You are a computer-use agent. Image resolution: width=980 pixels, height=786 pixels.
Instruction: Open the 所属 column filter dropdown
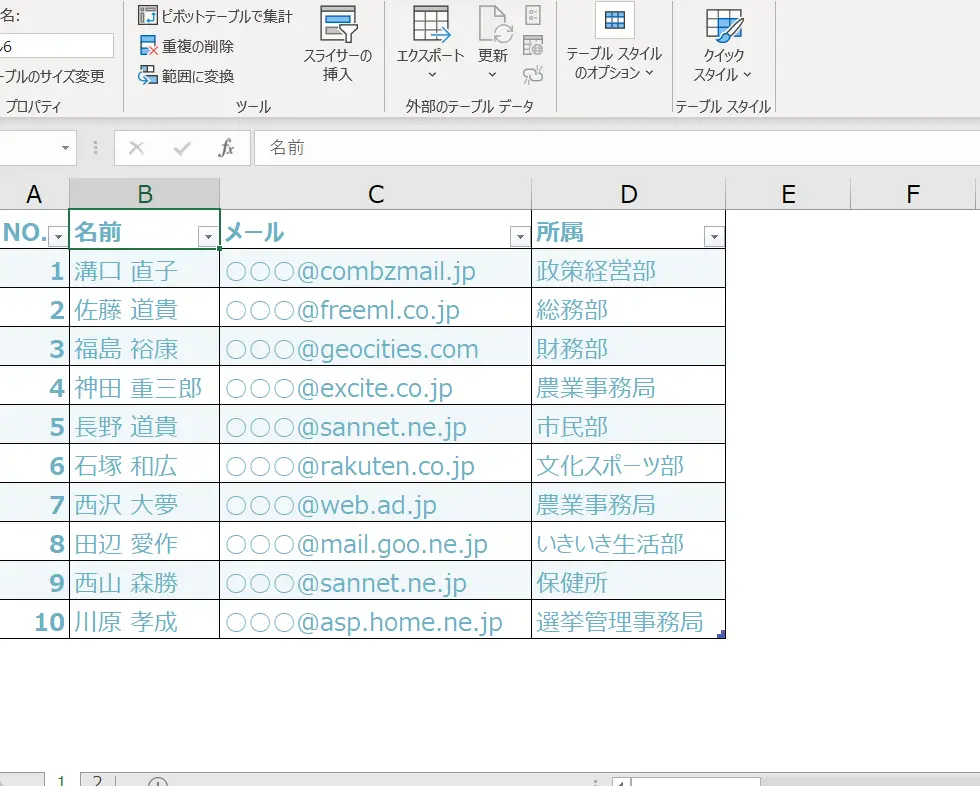[713, 237]
